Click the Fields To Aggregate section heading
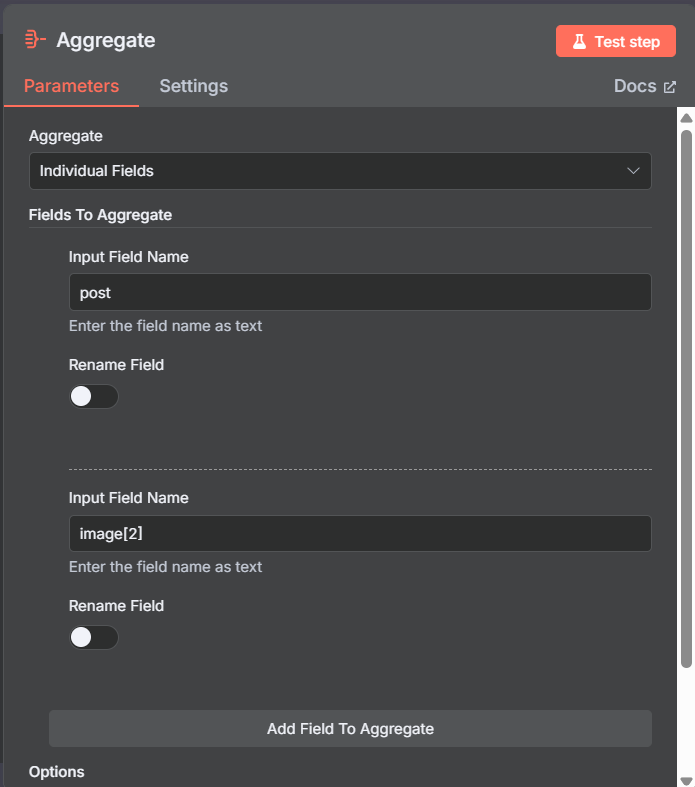The width and height of the screenshot is (695, 787). point(100,215)
